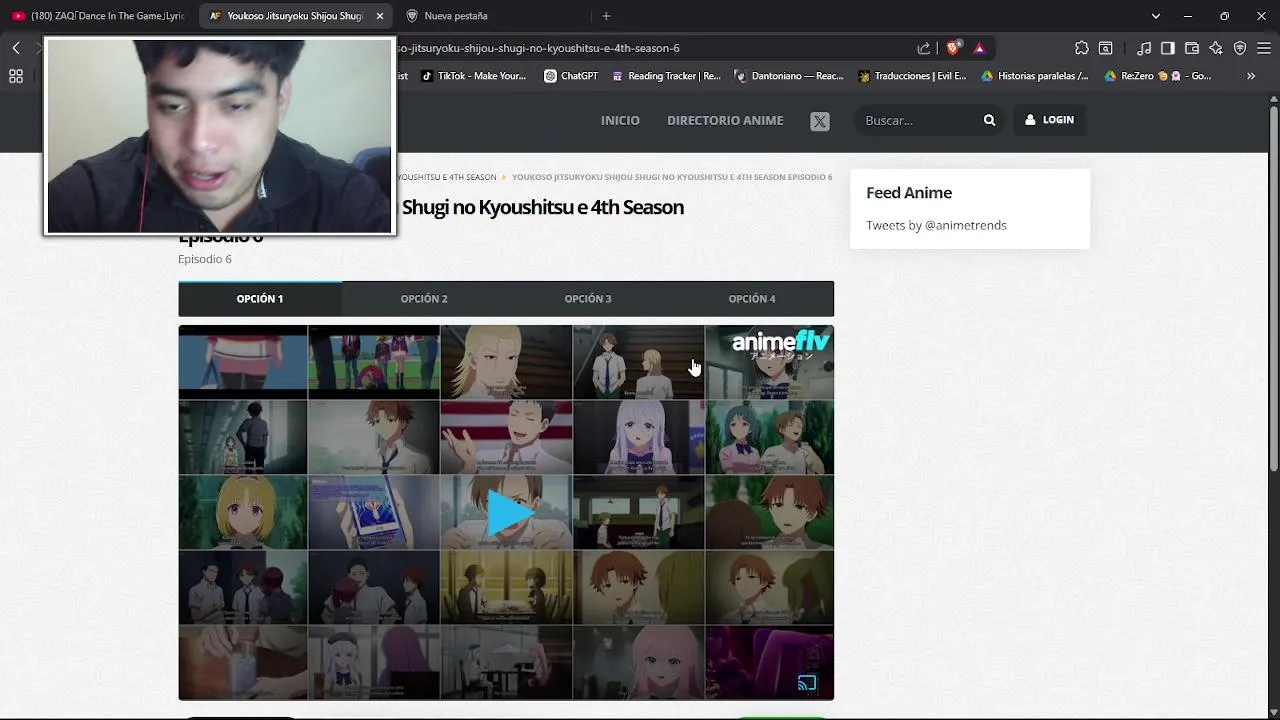Click the animeflv logo on video

pyautogui.click(x=781, y=344)
